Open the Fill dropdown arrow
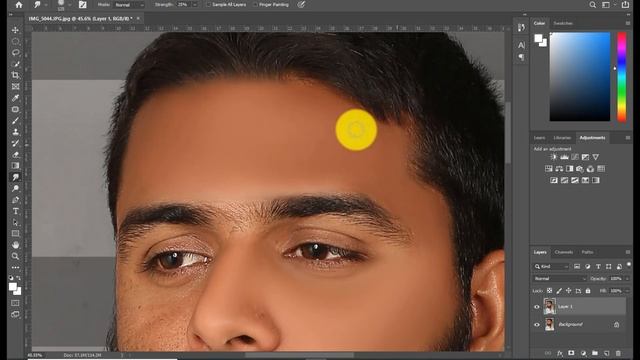 point(627,291)
